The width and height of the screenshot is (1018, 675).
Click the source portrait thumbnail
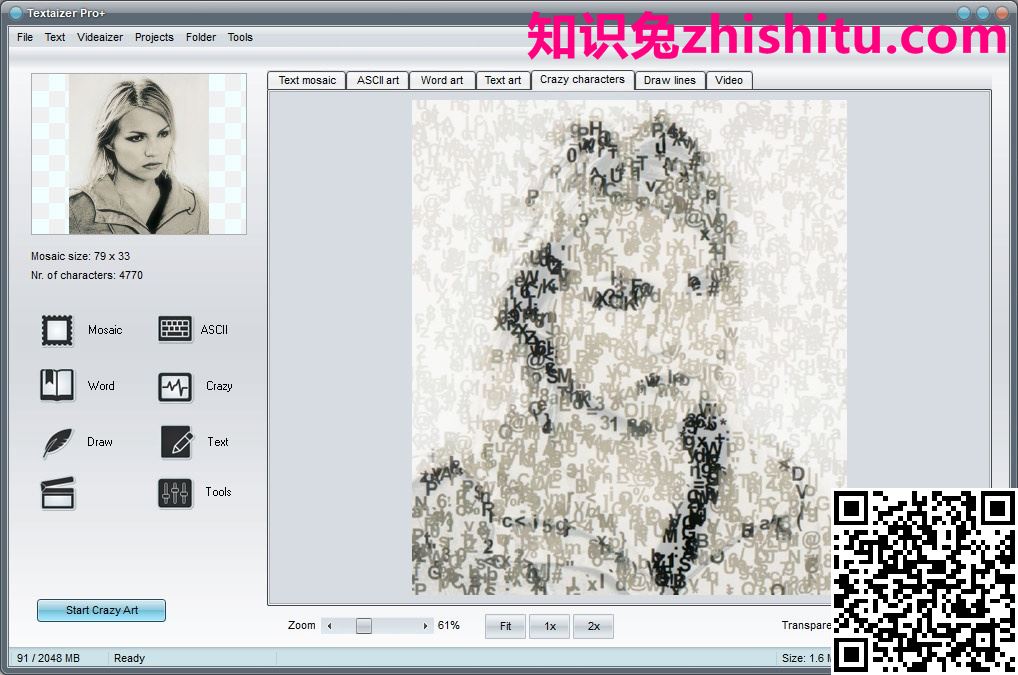point(139,154)
